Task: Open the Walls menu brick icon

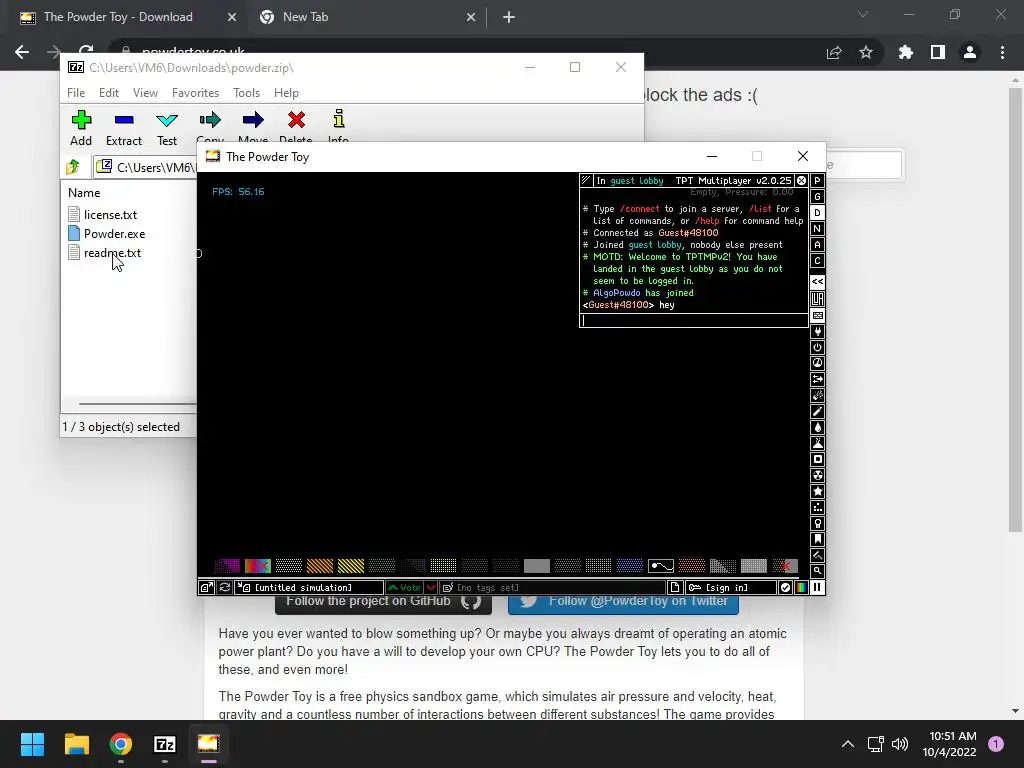Action: tap(817, 315)
